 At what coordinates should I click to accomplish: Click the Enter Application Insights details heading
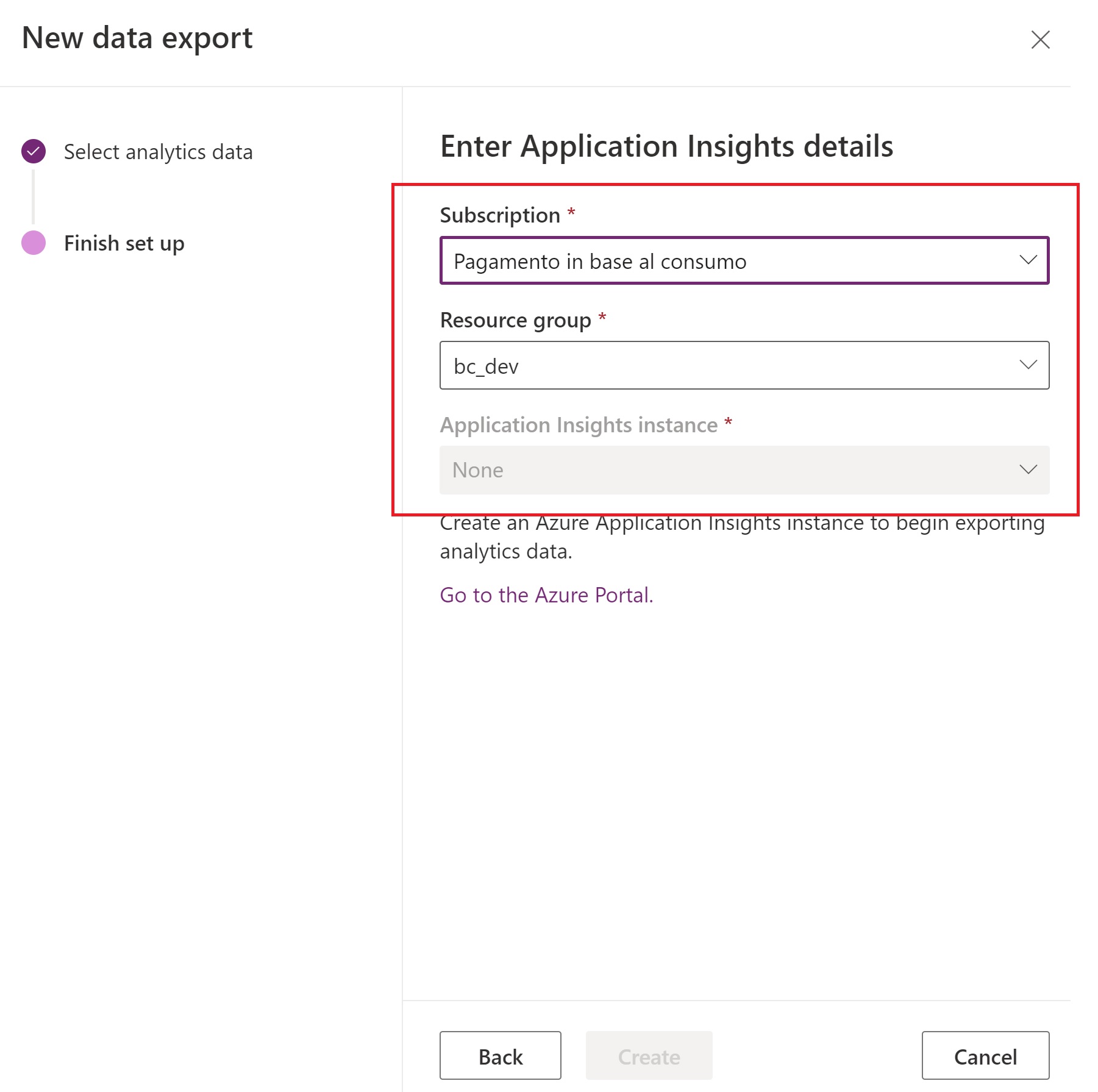tap(666, 146)
